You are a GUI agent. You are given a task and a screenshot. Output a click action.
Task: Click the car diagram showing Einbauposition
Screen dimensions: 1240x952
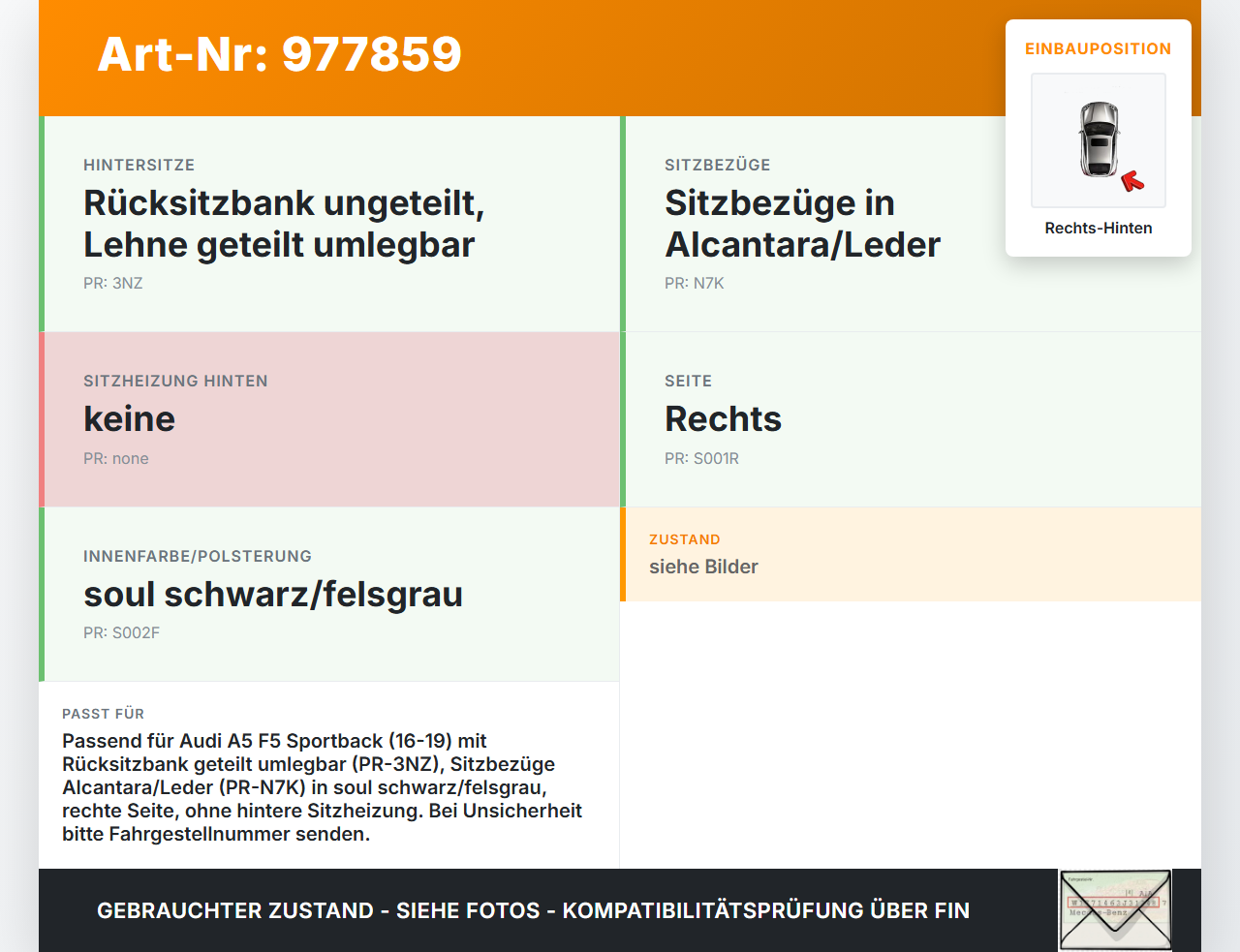pyautogui.click(x=1098, y=140)
